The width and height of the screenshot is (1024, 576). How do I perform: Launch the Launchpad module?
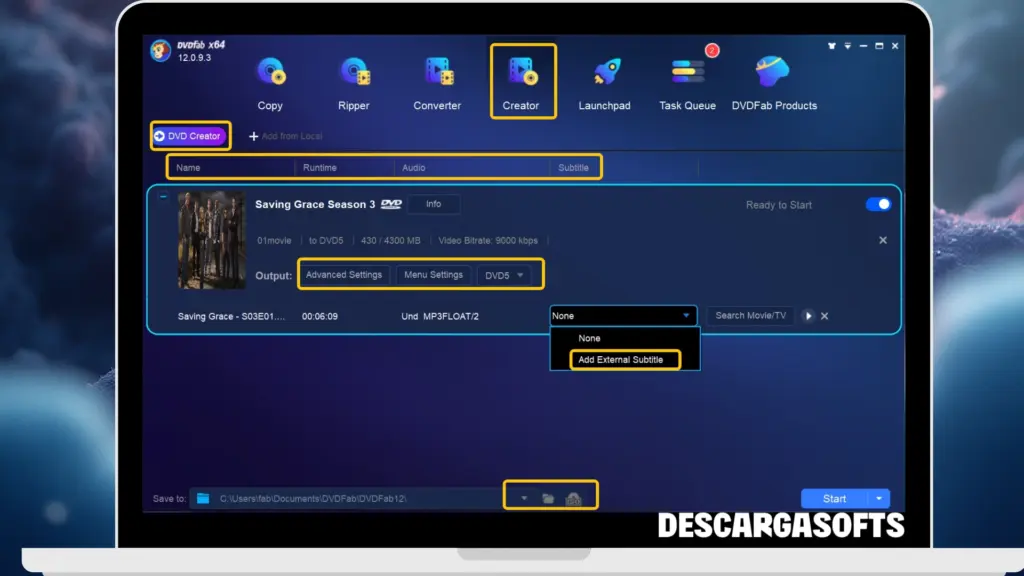coord(604,80)
